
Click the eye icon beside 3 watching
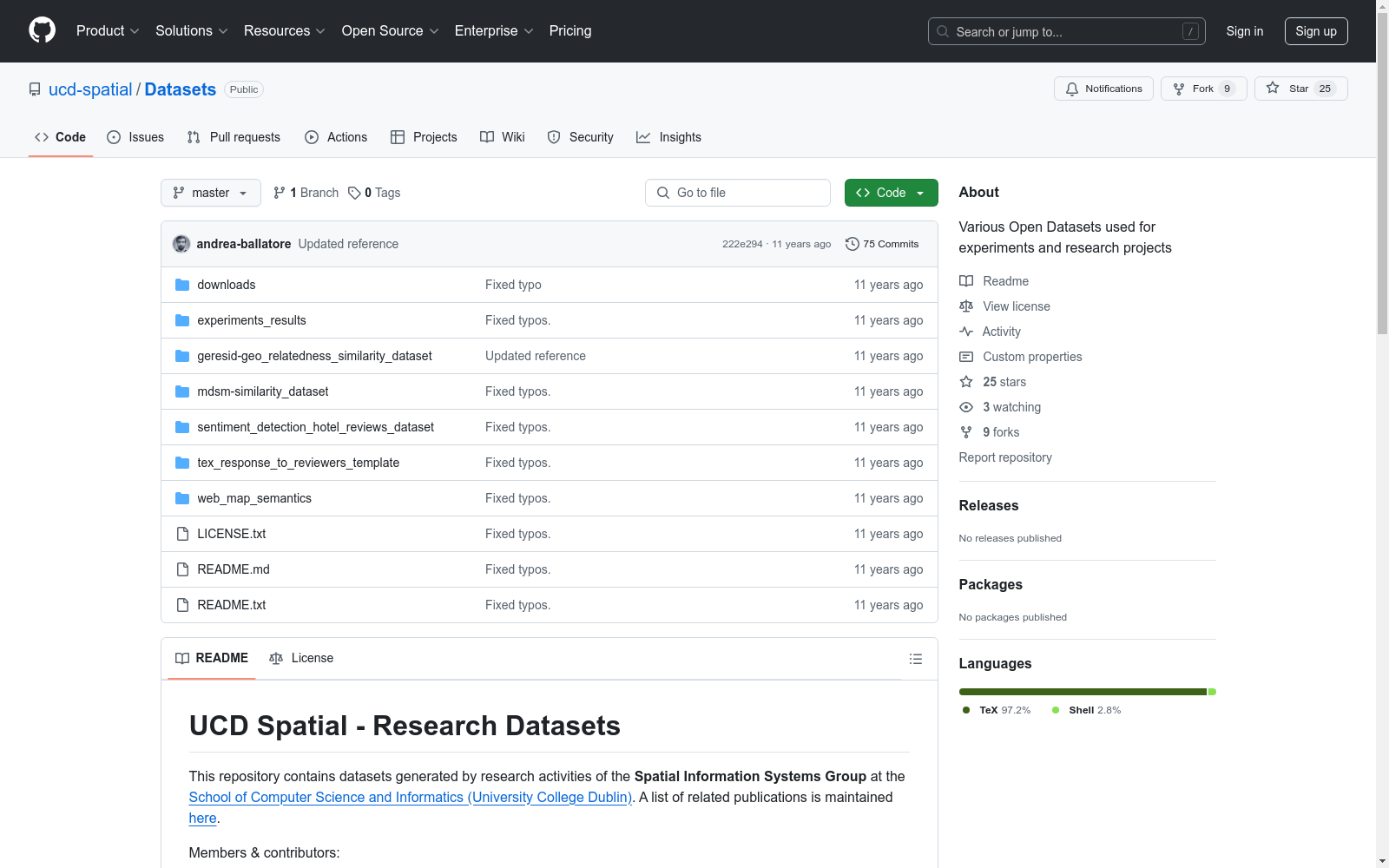point(966,407)
